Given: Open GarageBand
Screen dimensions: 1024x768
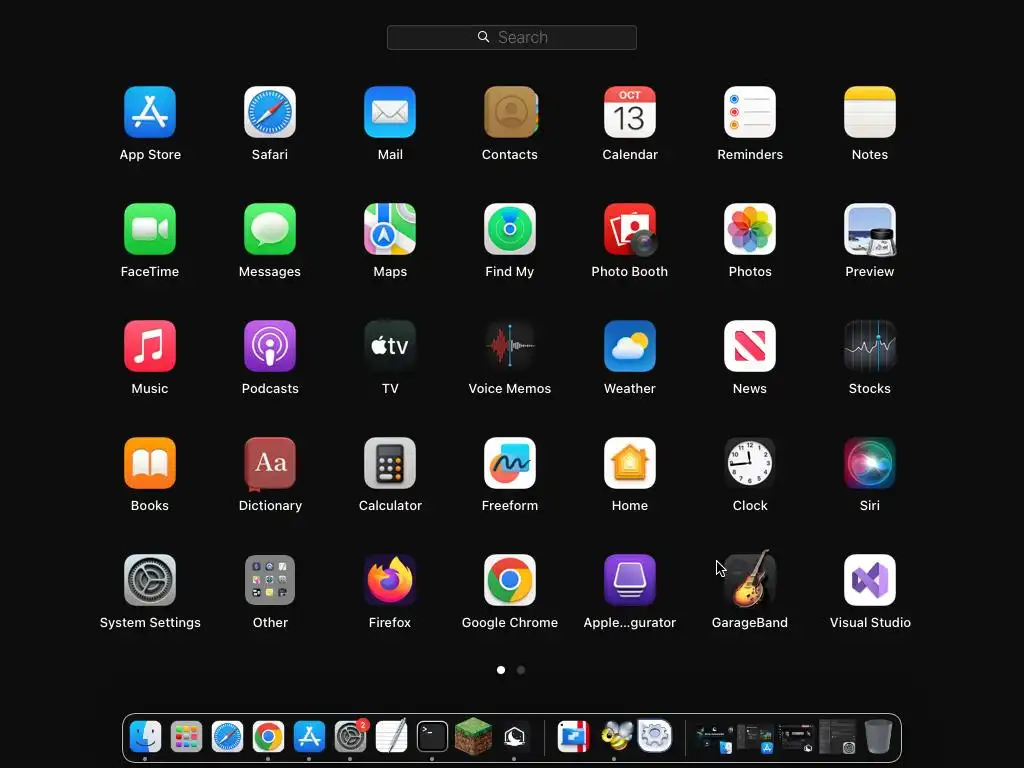Looking at the screenshot, I should (750, 580).
